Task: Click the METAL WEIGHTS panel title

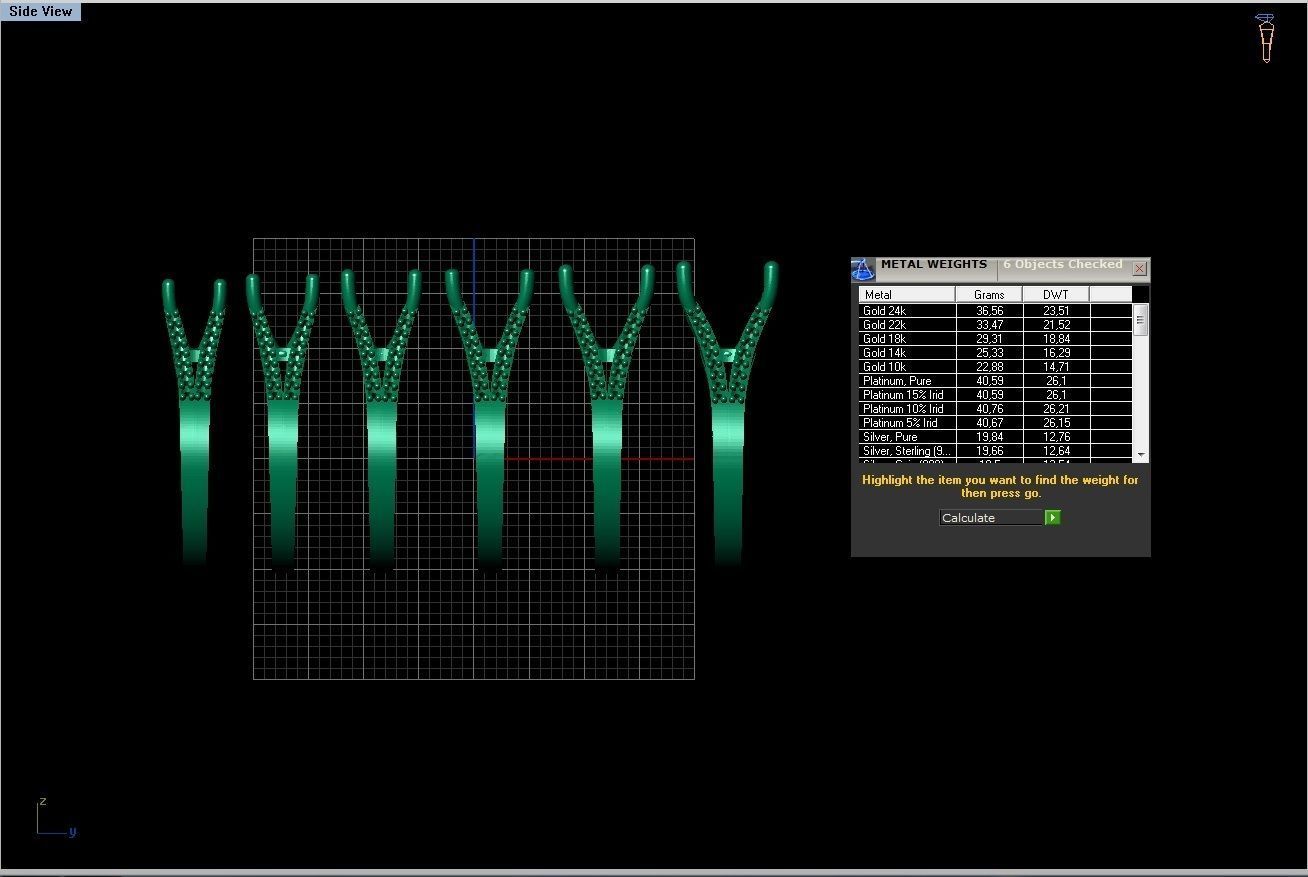Action: click(x=933, y=265)
